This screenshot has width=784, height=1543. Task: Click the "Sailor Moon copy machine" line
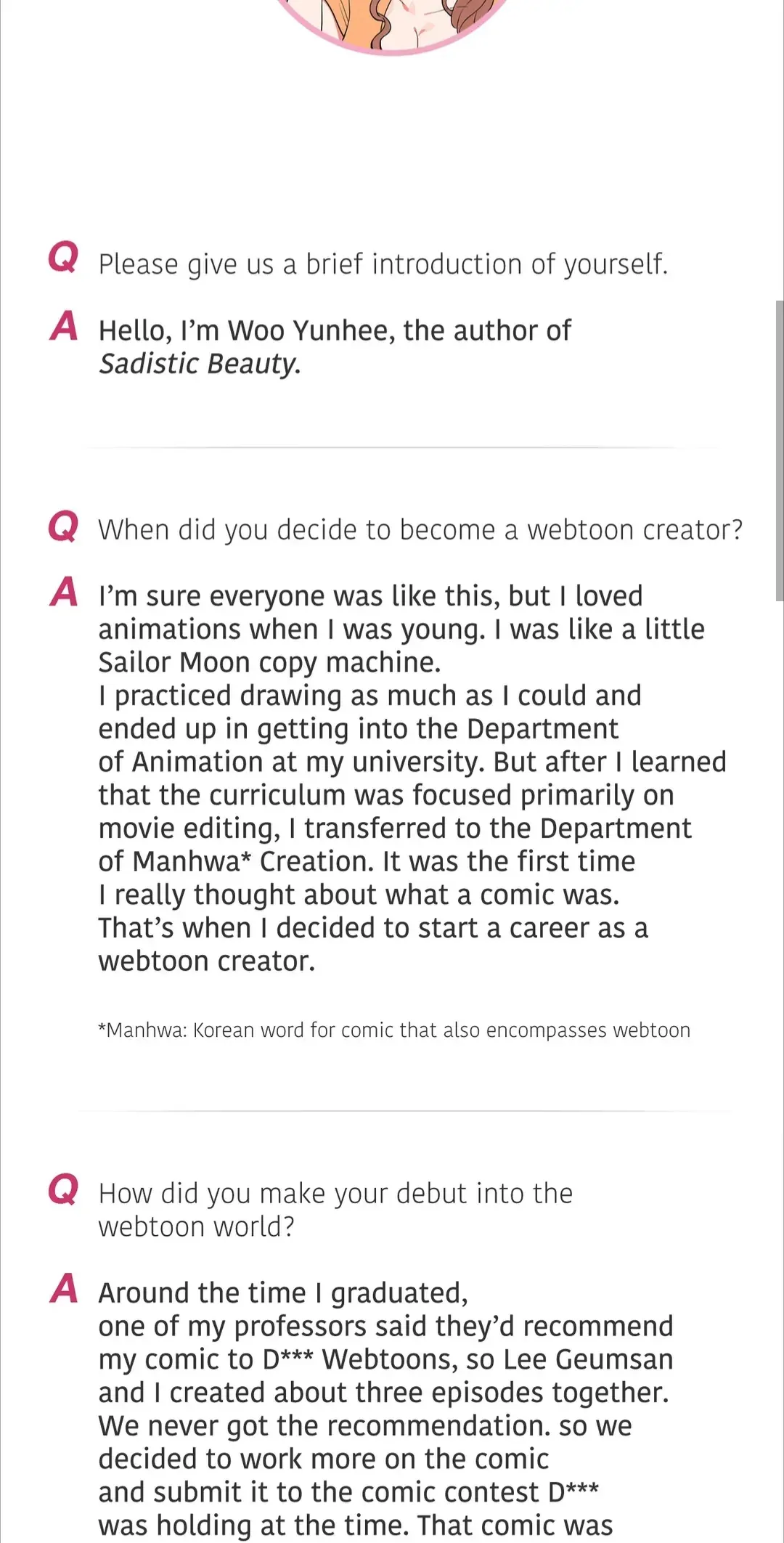click(269, 662)
